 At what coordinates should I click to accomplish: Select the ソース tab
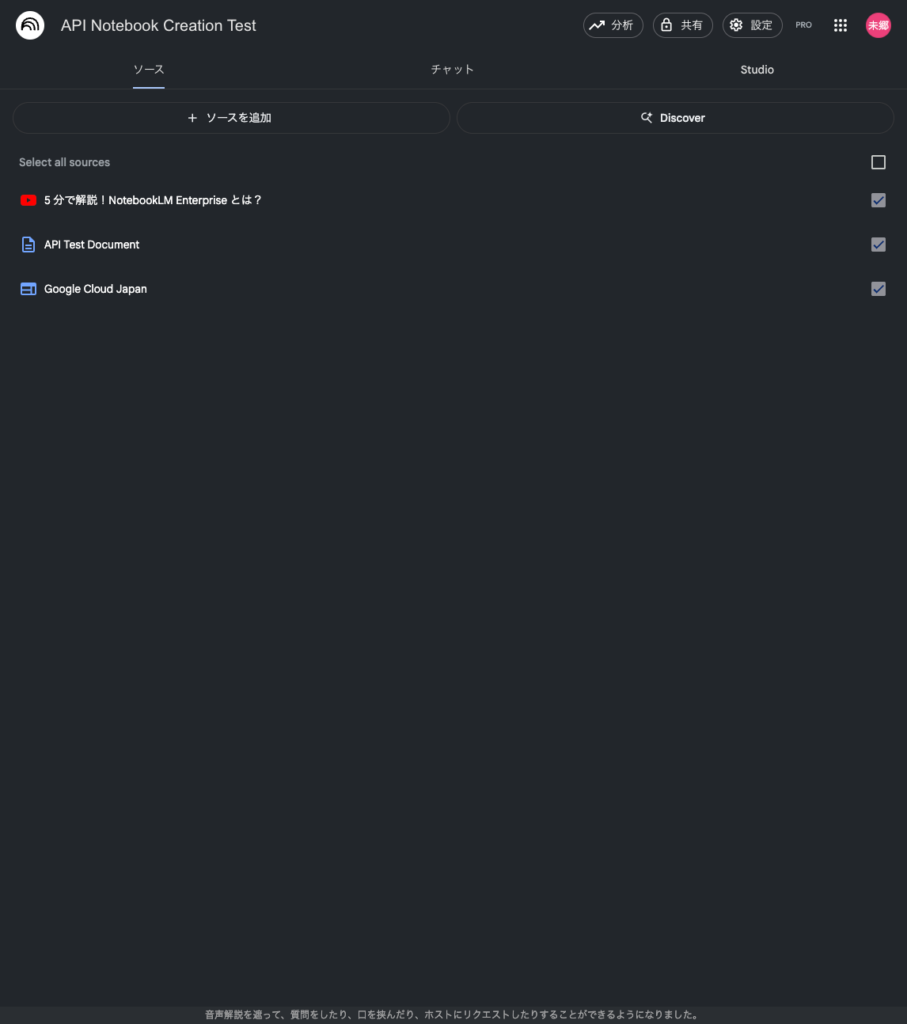pyautogui.click(x=148, y=70)
